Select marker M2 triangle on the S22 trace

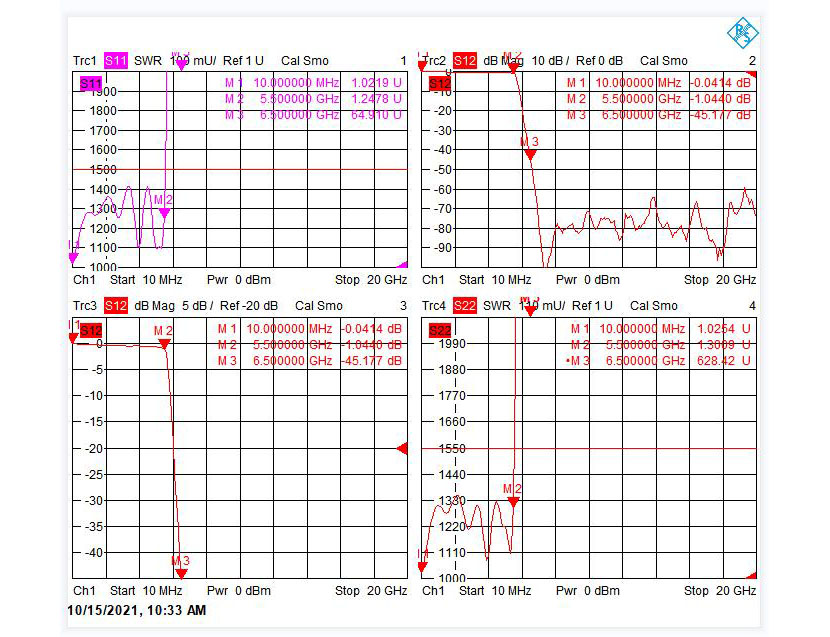[513, 501]
